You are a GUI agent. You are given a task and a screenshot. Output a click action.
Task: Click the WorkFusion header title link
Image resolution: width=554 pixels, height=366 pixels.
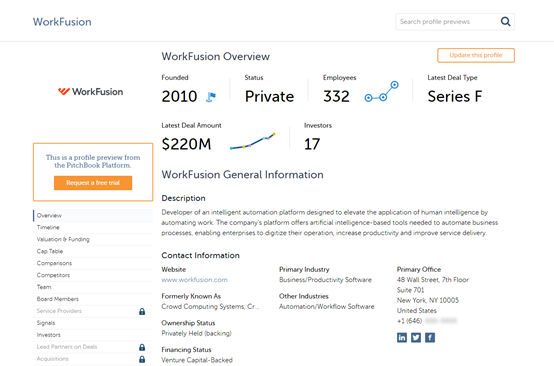click(x=62, y=22)
